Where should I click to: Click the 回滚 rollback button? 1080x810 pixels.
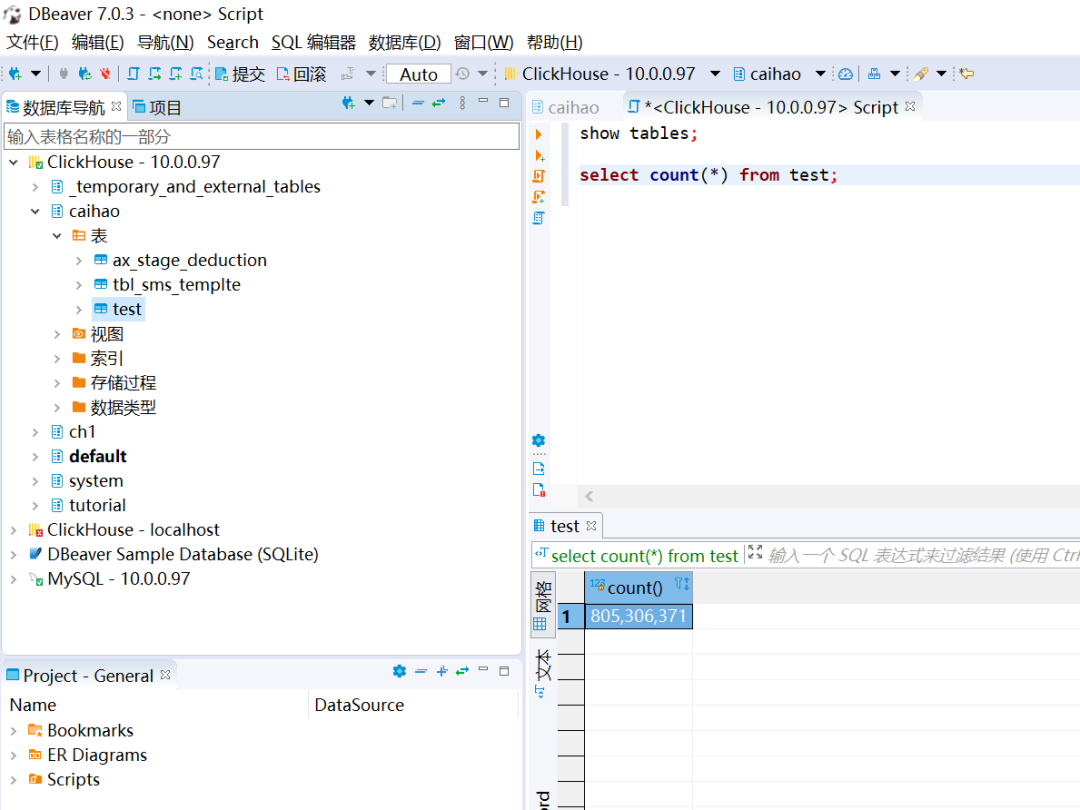click(x=302, y=74)
